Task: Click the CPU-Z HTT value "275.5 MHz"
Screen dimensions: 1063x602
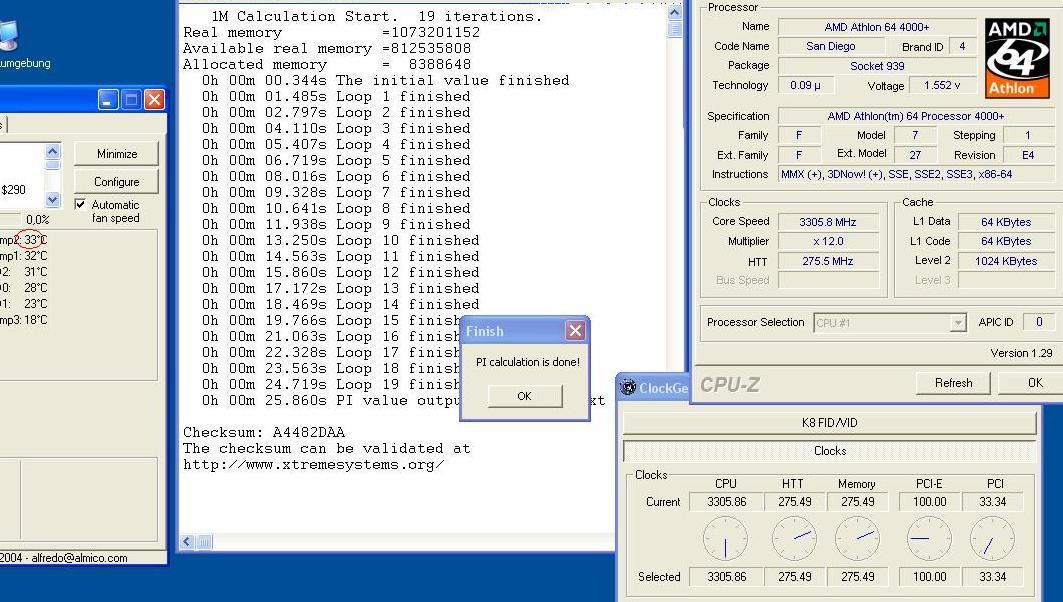Action: click(x=828, y=261)
